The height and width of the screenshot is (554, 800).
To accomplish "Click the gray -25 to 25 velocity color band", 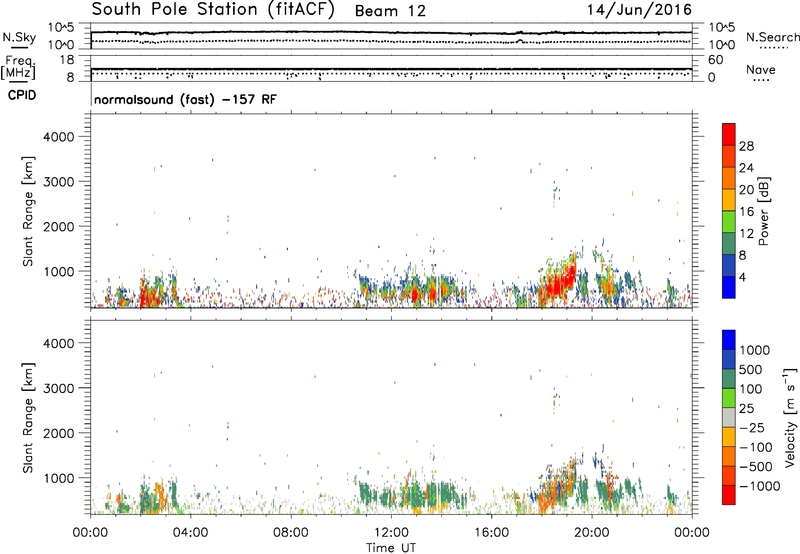I will coord(729,418).
